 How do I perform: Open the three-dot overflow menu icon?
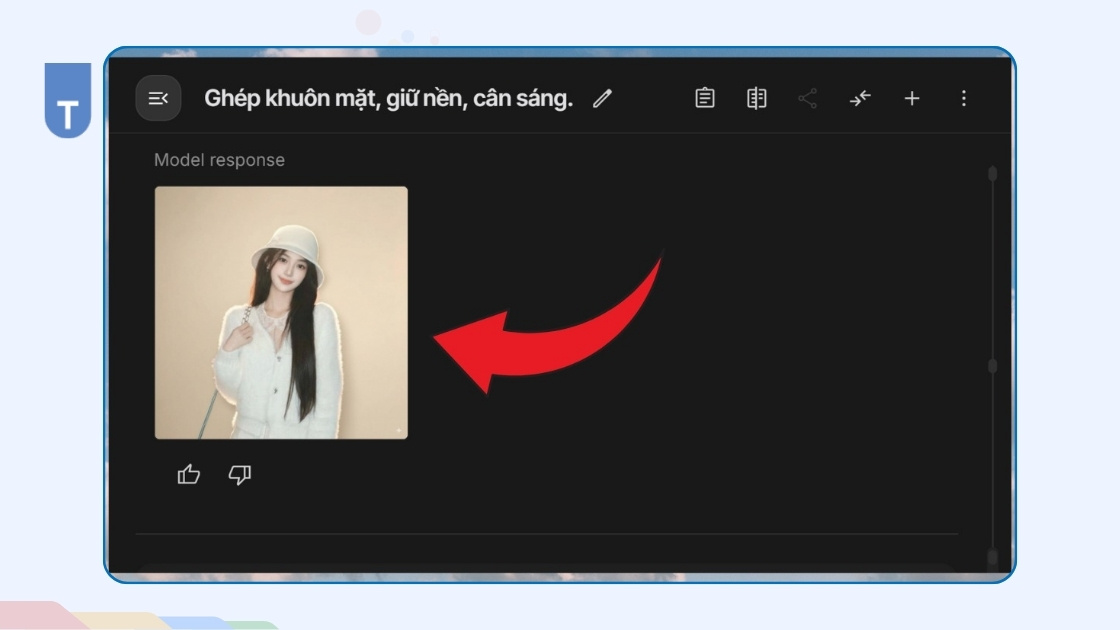(x=963, y=98)
